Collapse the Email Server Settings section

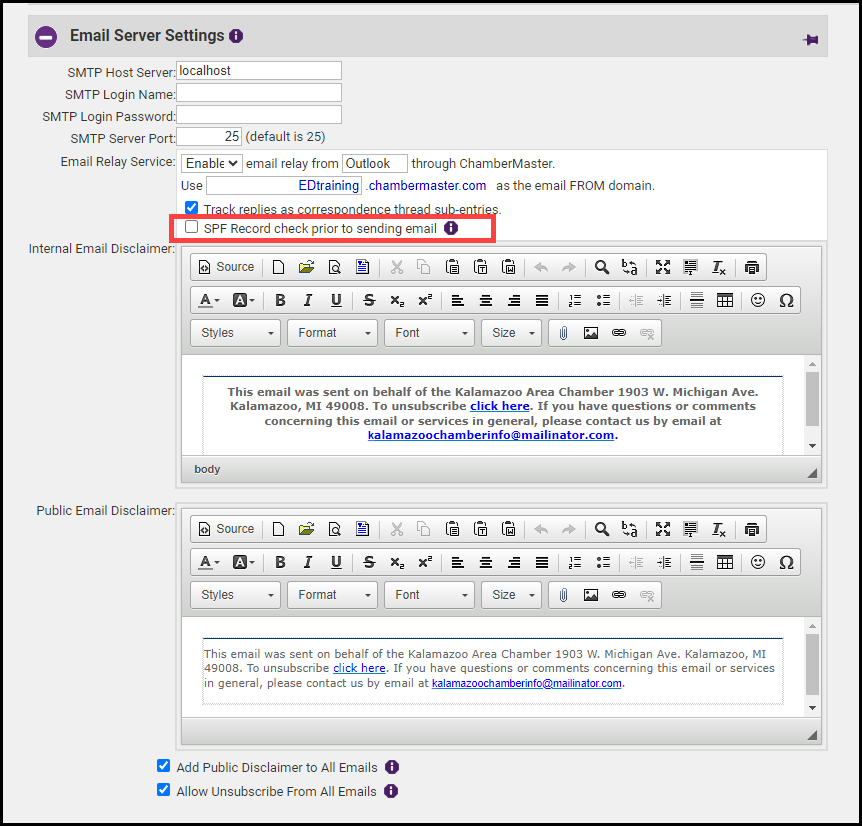pyautogui.click(x=46, y=37)
